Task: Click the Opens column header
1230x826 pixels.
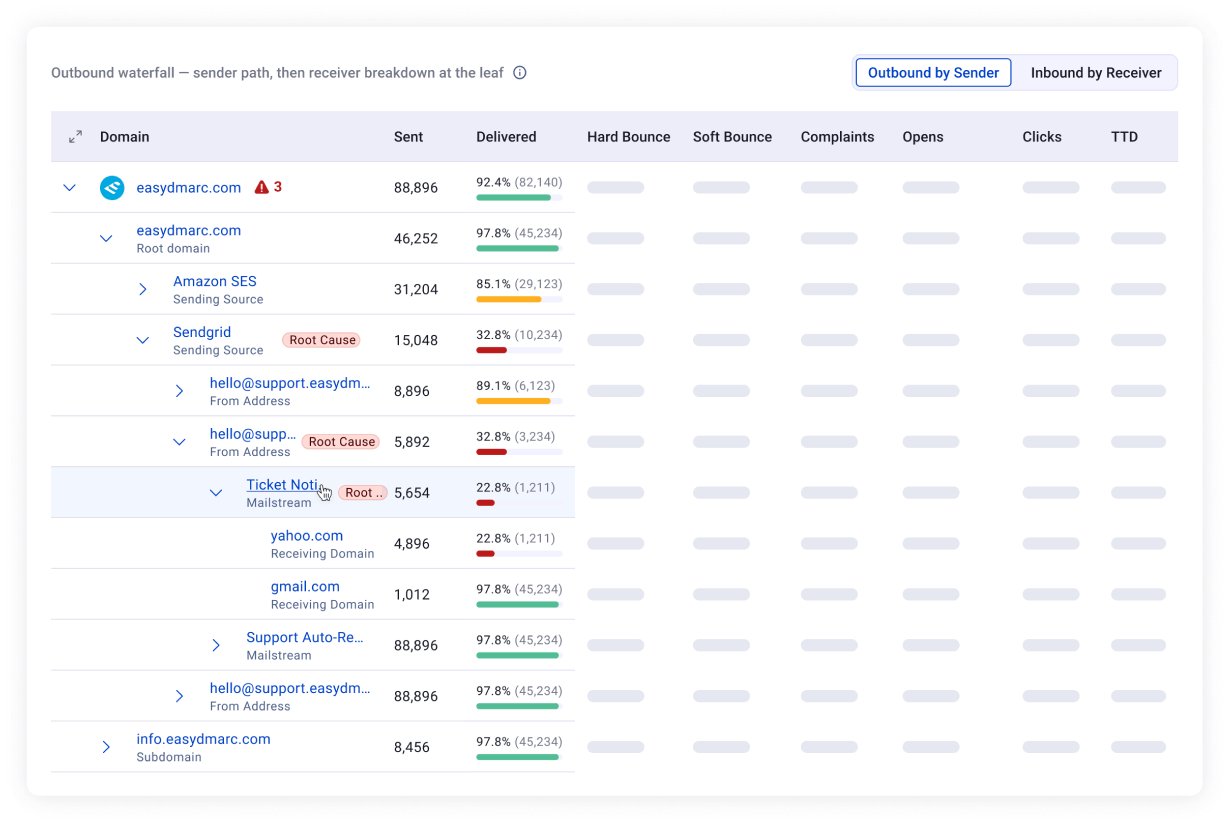Action: click(x=923, y=137)
